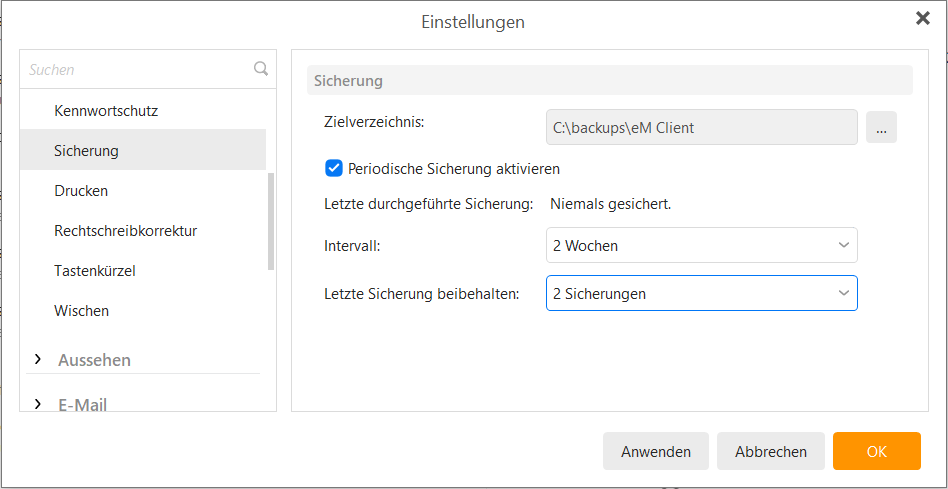Screen dimensions: 948x489
Task: Open Letzte Sicherung beibehalten dropdown
Action: pyautogui.click(x=701, y=294)
